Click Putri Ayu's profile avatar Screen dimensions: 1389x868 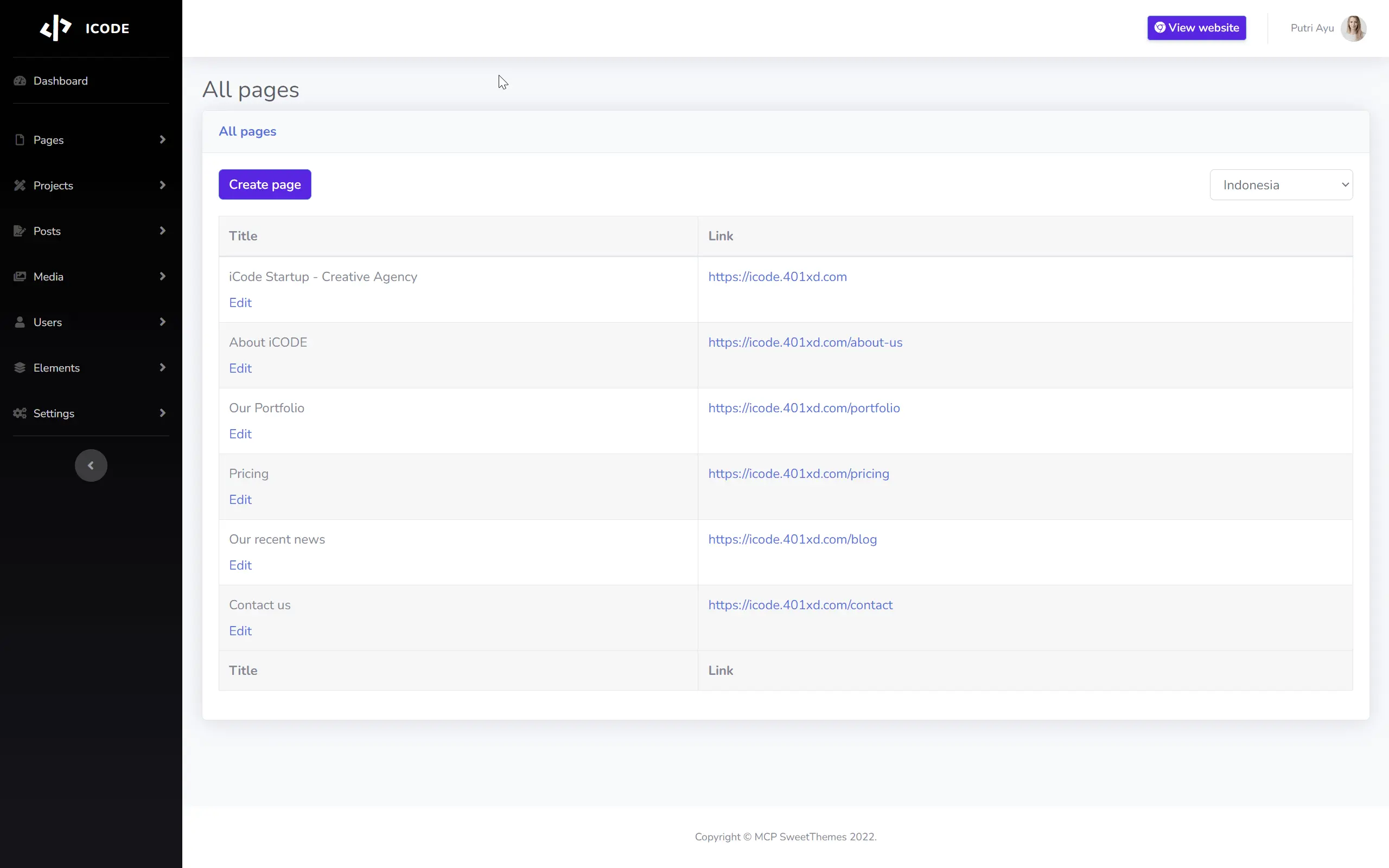coord(1355,28)
